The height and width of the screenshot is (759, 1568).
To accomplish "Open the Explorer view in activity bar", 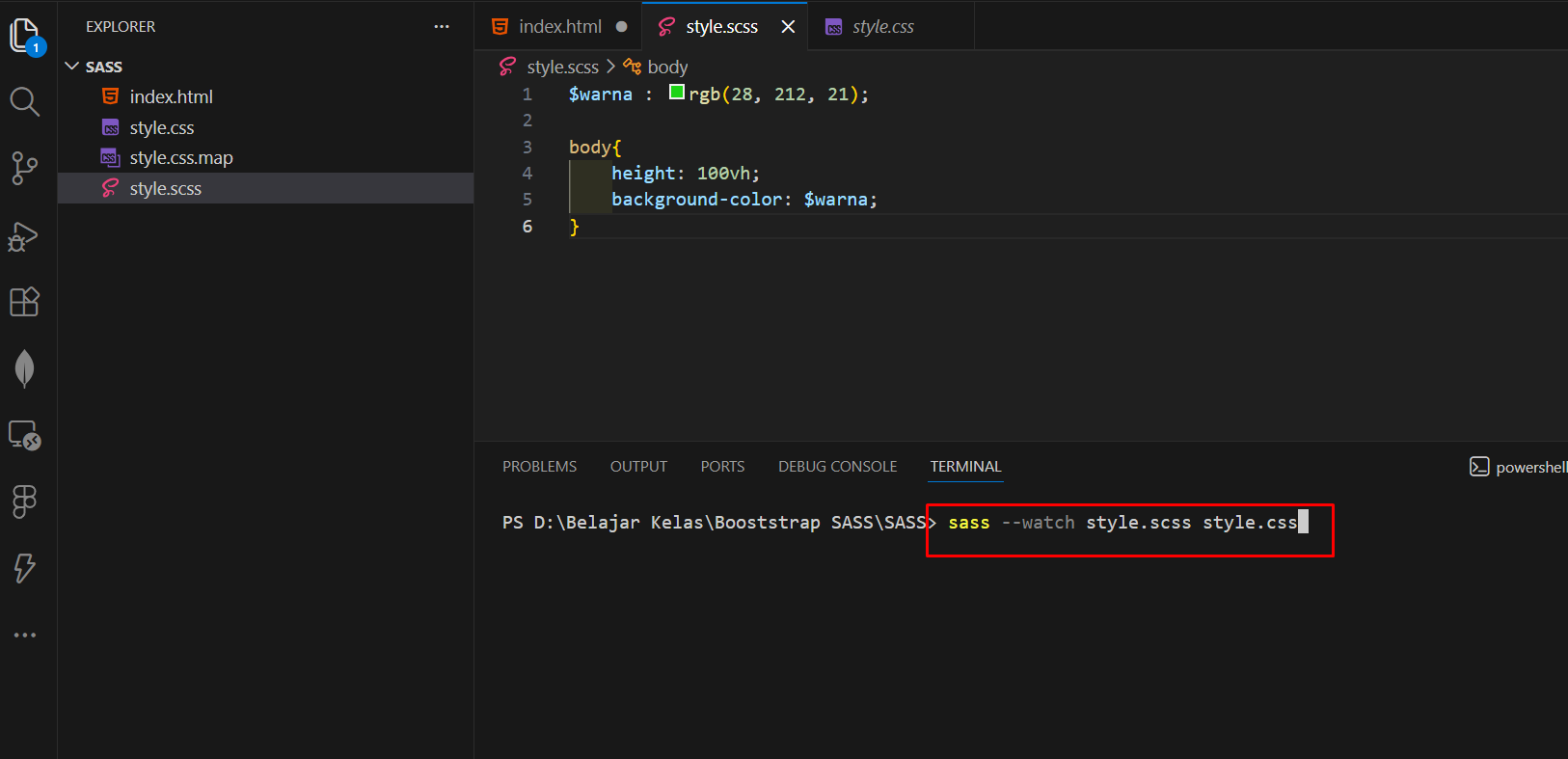I will pos(26,37).
